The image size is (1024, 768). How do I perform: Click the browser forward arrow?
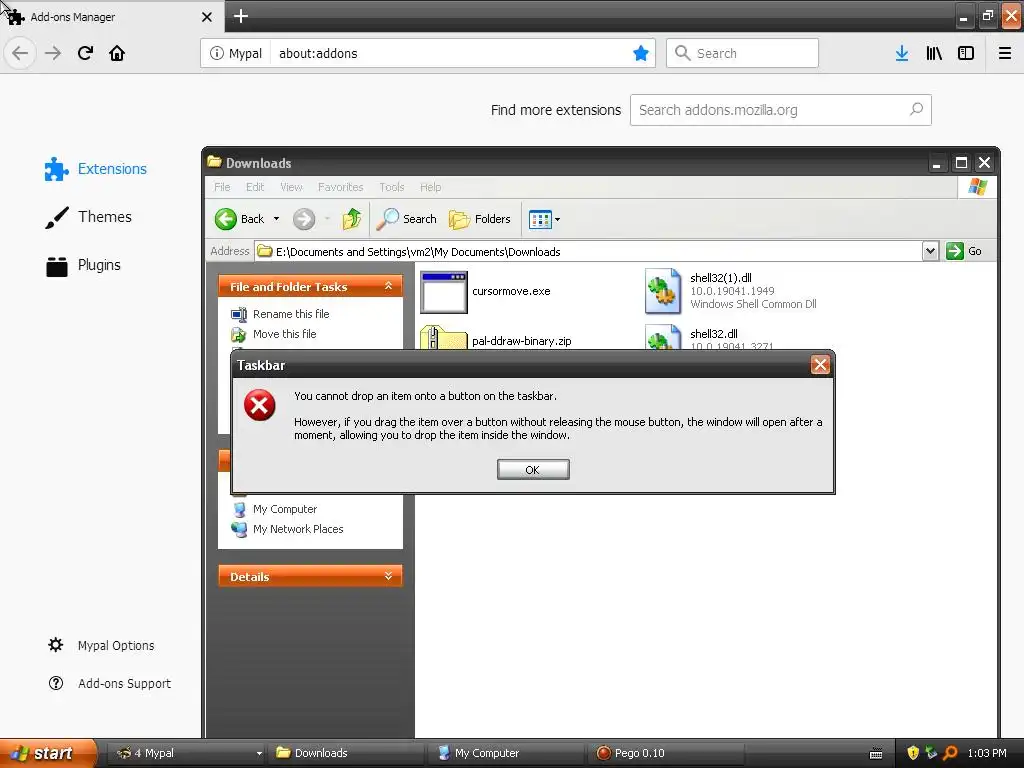[x=53, y=53]
